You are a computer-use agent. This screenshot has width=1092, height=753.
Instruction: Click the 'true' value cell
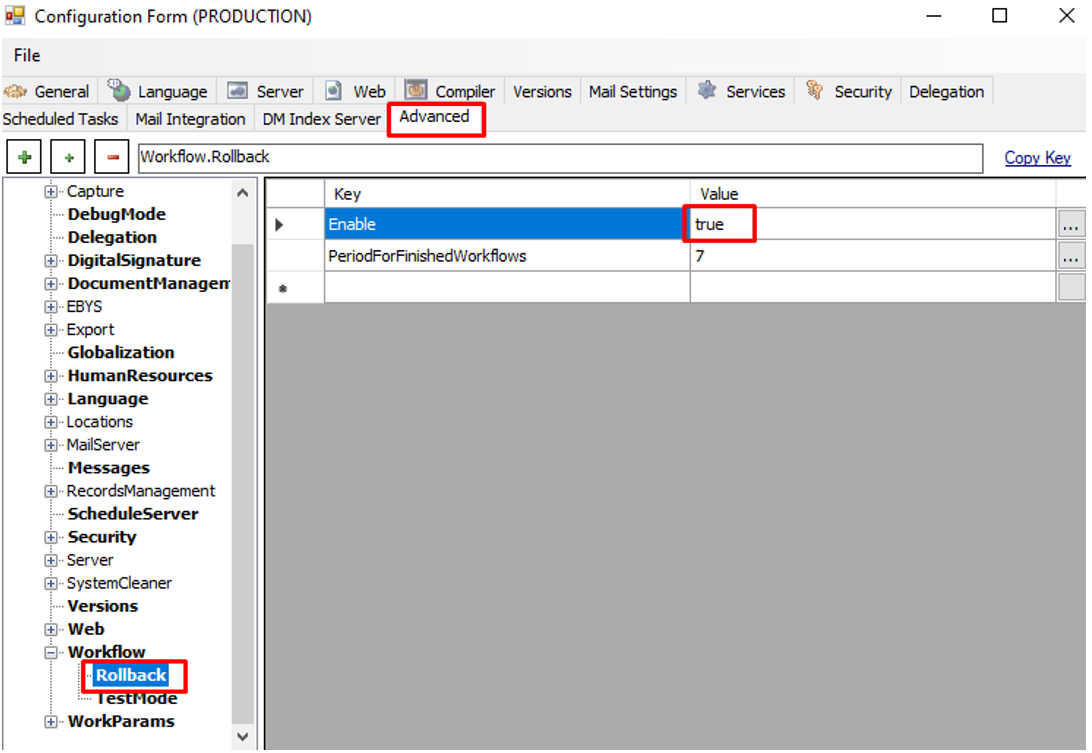873,224
